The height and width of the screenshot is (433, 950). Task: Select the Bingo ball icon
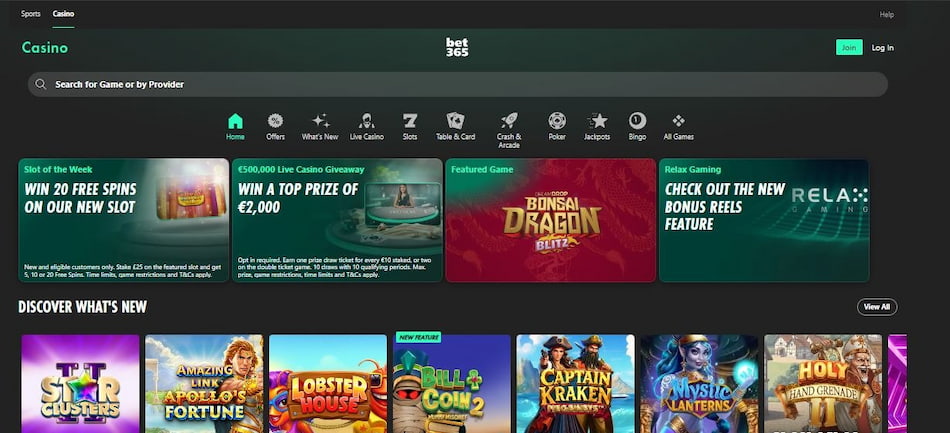tap(637, 121)
